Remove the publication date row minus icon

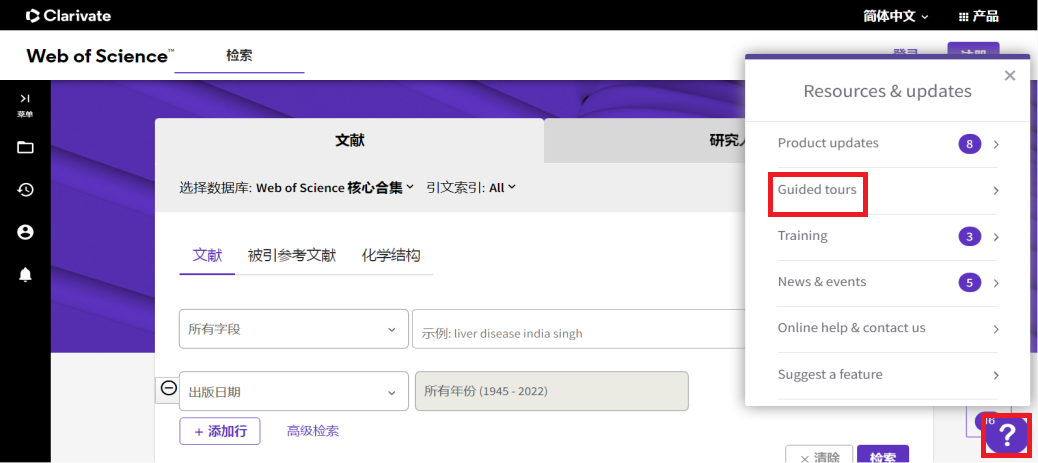click(169, 389)
